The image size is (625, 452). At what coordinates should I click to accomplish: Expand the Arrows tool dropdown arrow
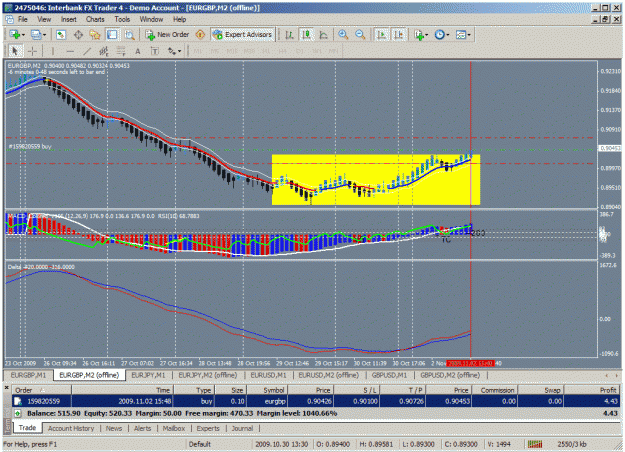(180, 51)
